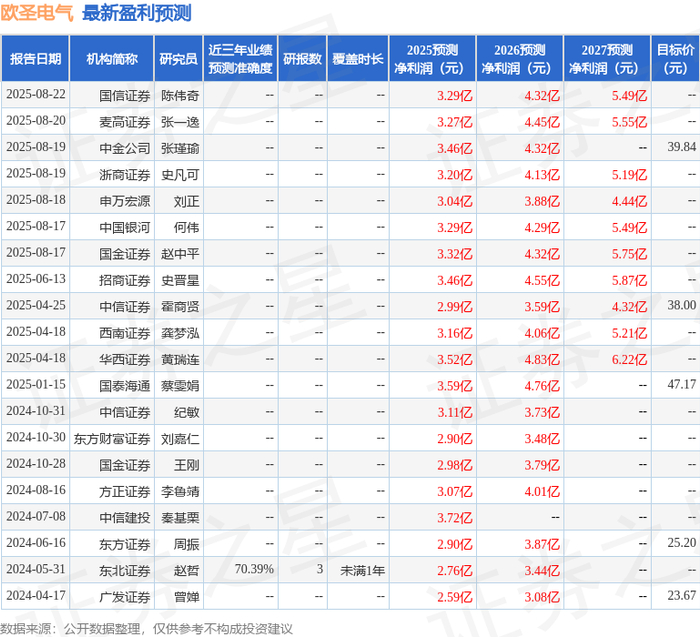Click researcher name 龚梦泓
The height and width of the screenshot is (637, 700).
[x=180, y=333]
